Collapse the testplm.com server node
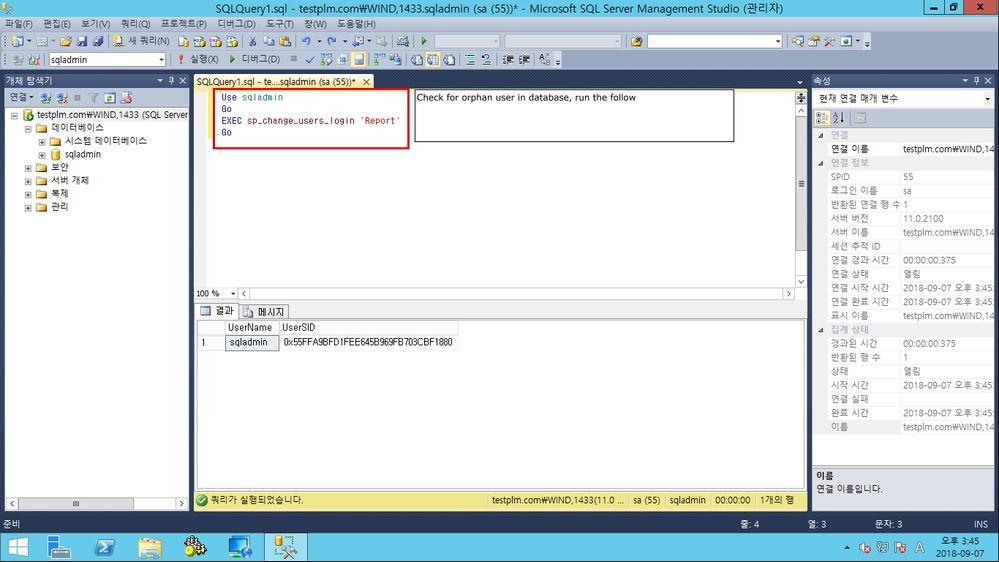The height and width of the screenshot is (562, 999). pyautogui.click(x=14, y=115)
